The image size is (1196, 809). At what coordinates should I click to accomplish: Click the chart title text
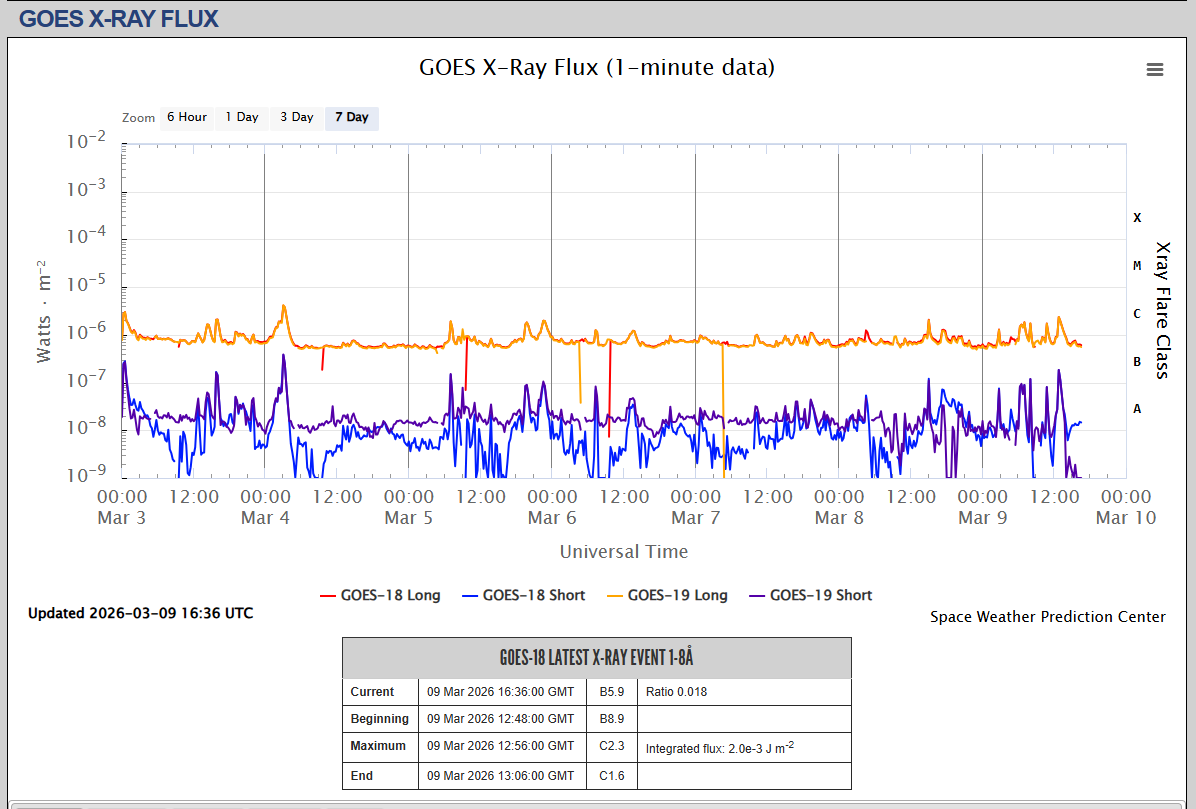pyautogui.click(x=596, y=68)
